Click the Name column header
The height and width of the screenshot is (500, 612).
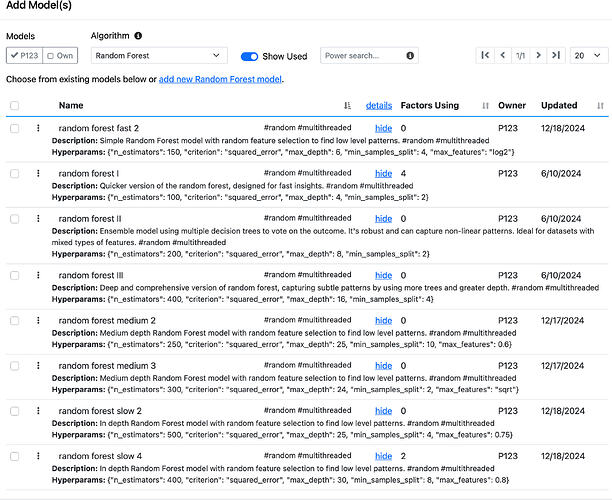71,105
